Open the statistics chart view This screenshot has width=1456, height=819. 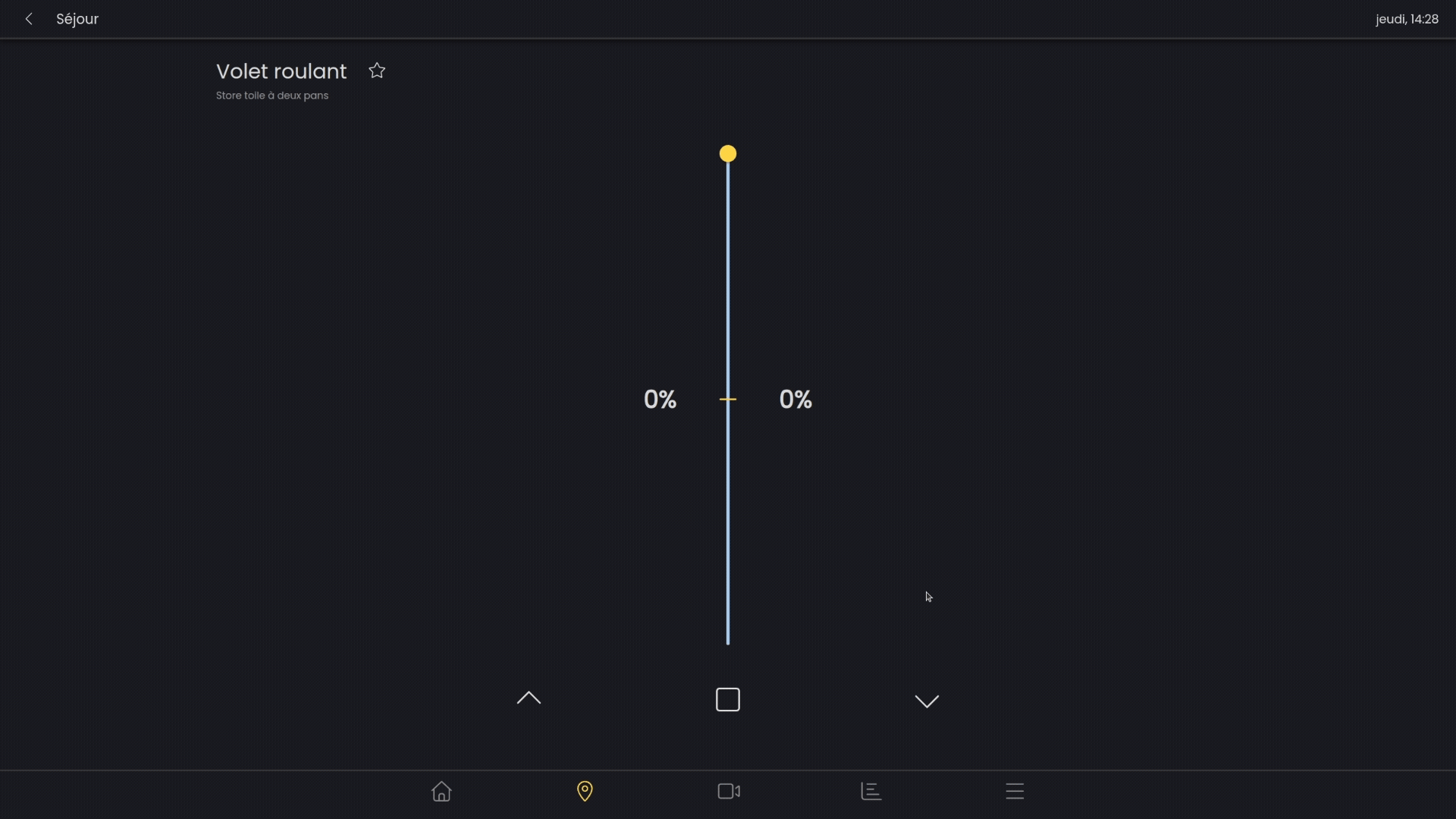(x=871, y=791)
